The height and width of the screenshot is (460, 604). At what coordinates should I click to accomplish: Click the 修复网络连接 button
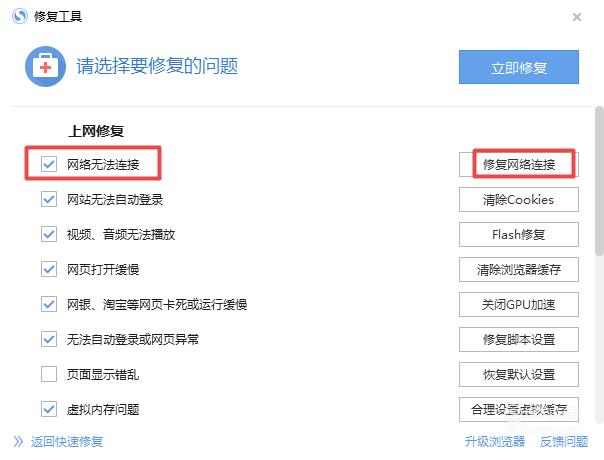(x=518, y=165)
